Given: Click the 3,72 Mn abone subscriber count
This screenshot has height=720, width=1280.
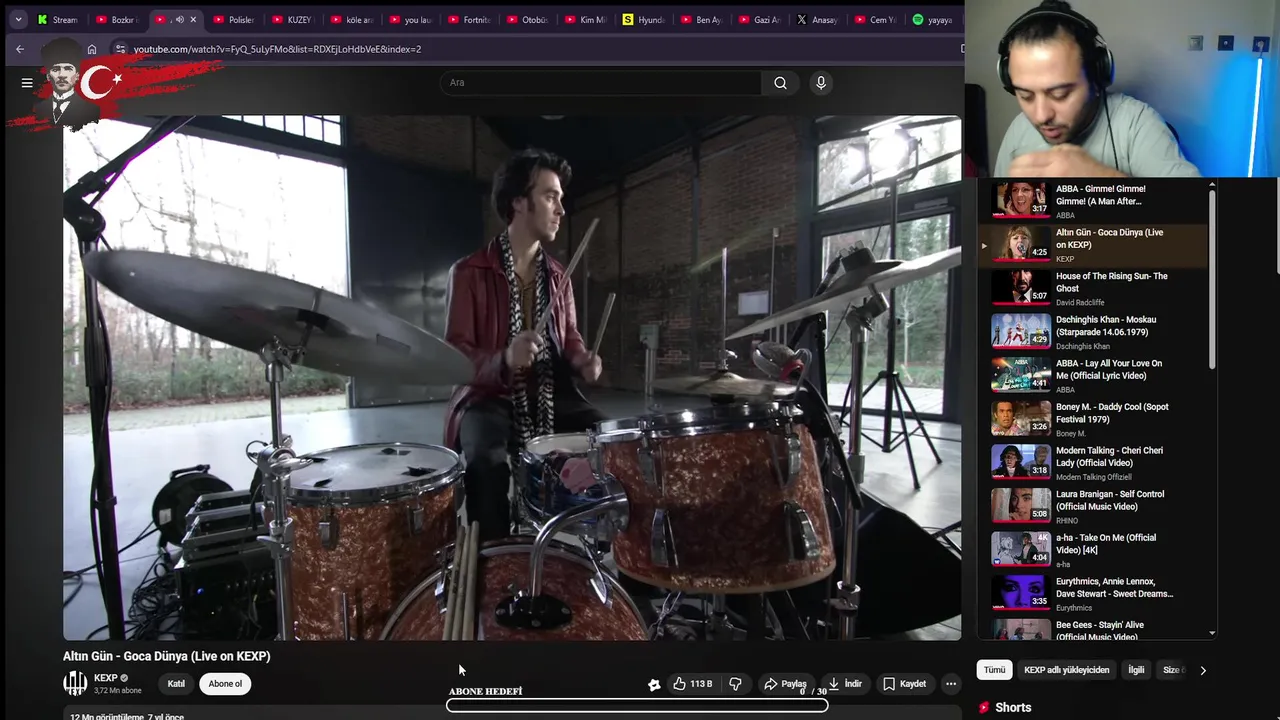Looking at the screenshot, I should tap(118, 691).
